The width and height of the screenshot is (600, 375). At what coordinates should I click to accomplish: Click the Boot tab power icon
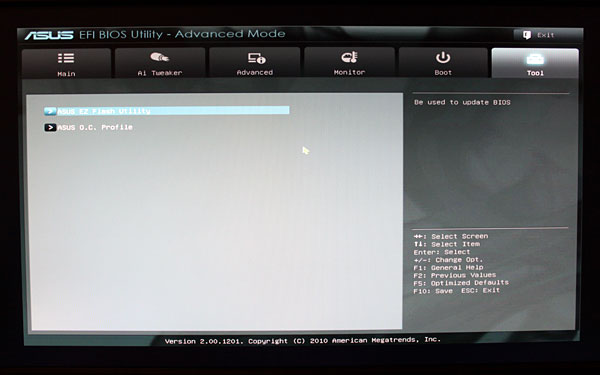443,57
